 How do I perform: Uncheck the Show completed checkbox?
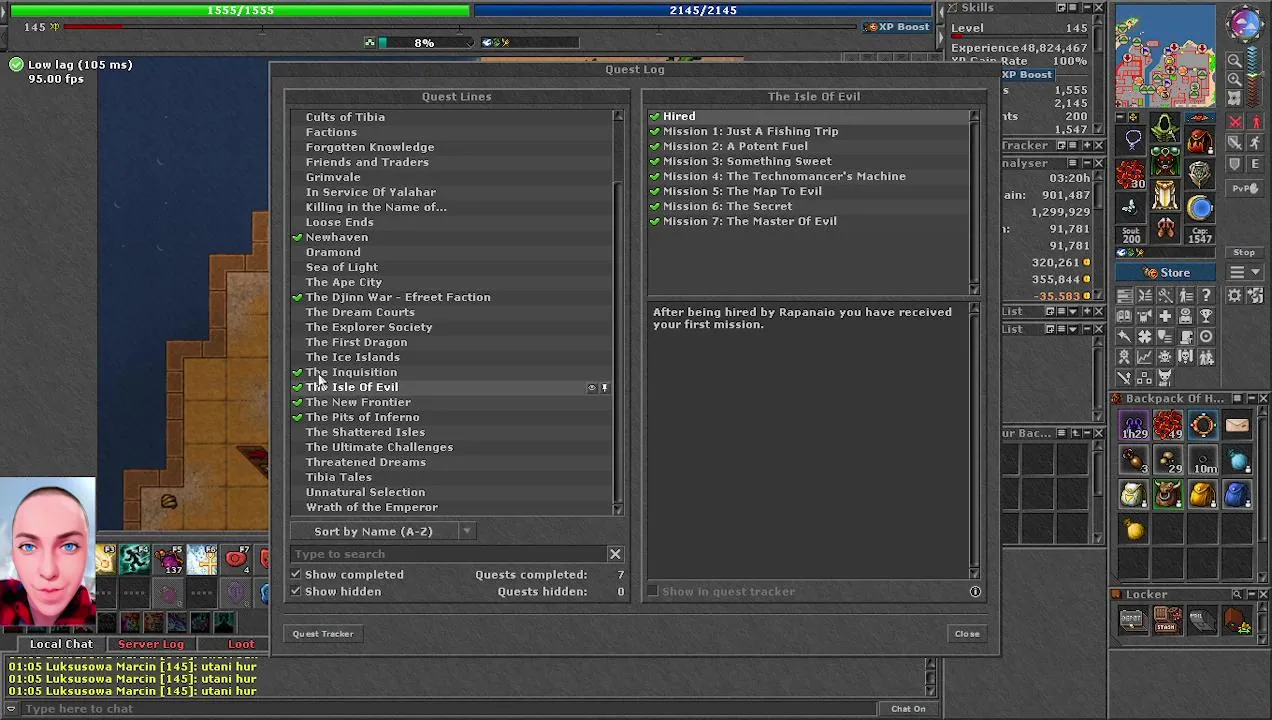click(296, 575)
